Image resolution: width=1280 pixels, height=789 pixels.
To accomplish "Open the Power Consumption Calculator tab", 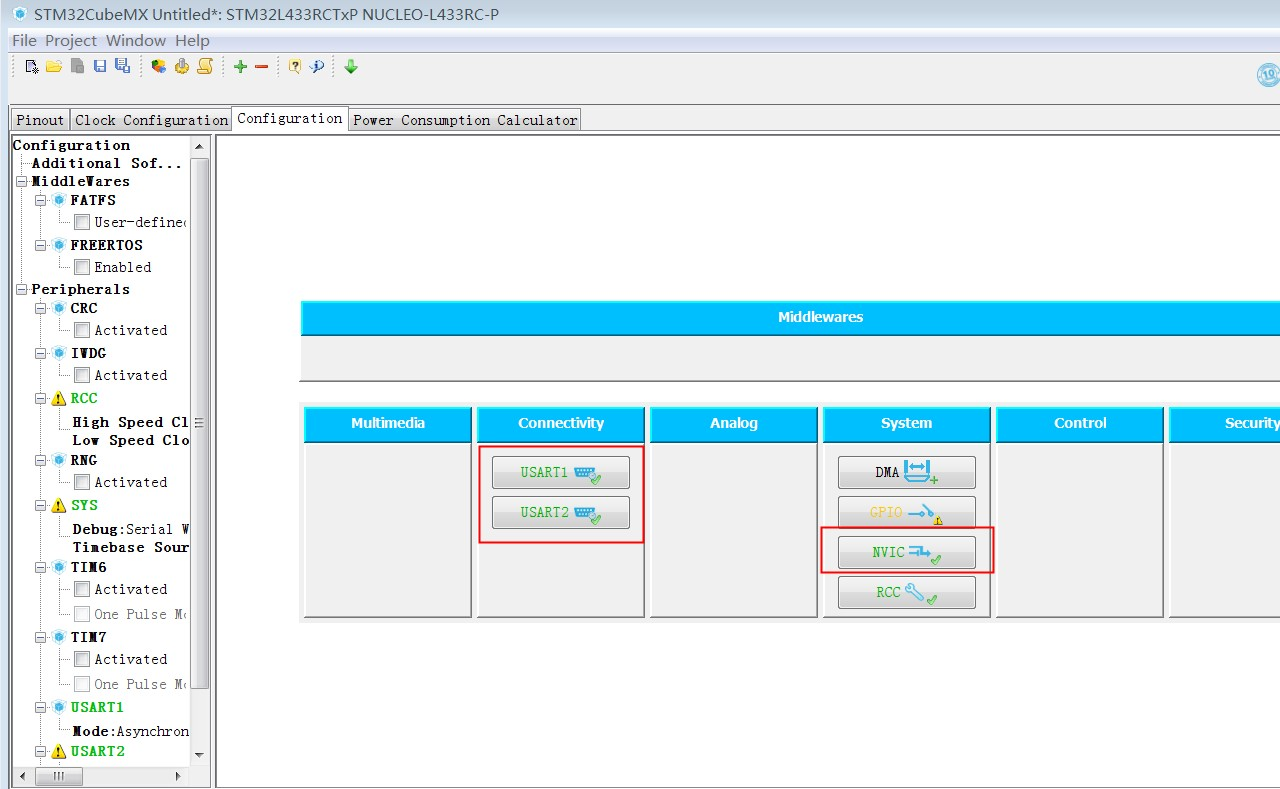I will click(465, 120).
